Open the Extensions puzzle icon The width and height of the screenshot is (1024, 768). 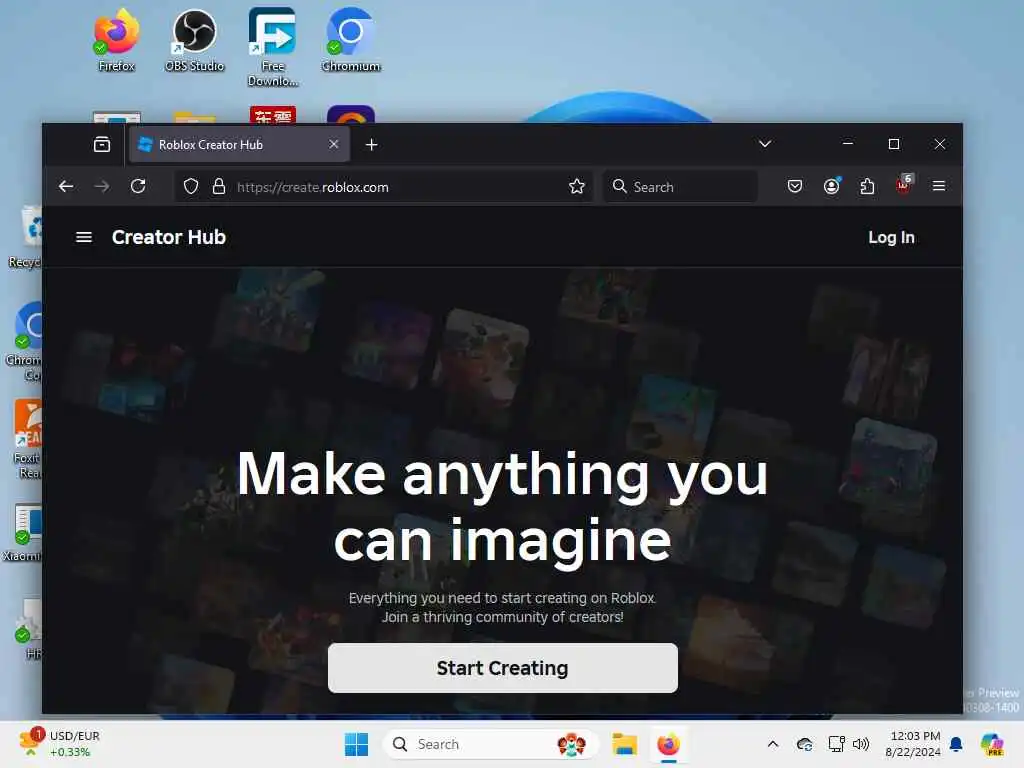(867, 187)
